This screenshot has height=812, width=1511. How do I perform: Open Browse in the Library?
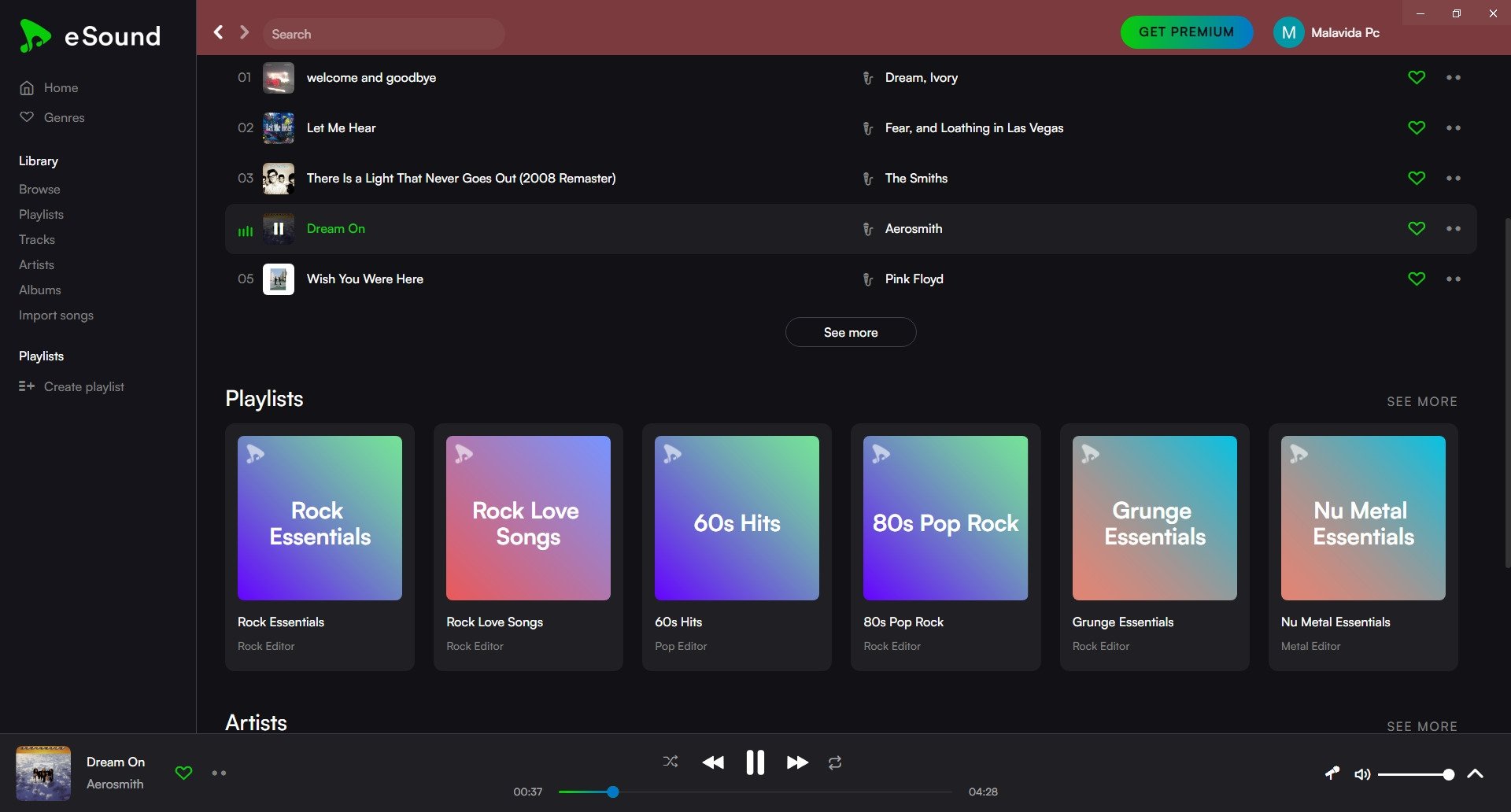pyautogui.click(x=39, y=189)
